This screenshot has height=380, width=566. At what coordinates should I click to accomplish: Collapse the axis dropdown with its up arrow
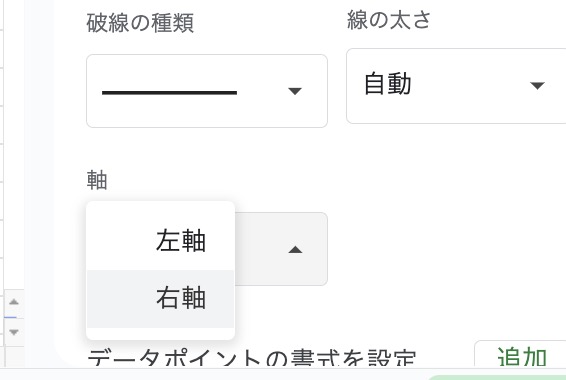(x=295, y=249)
